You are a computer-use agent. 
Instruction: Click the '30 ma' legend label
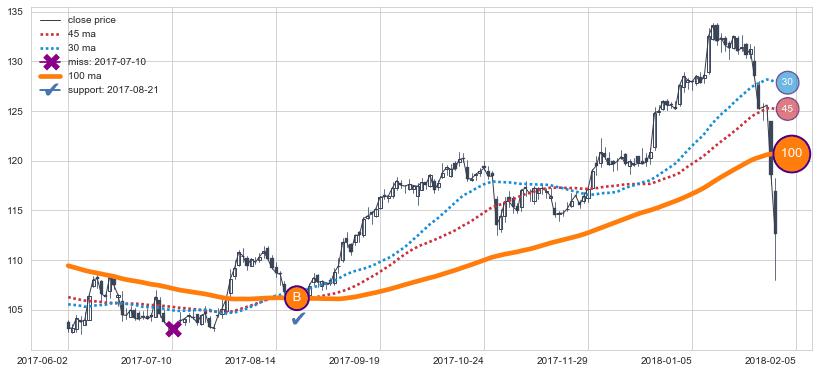coord(81,48)
